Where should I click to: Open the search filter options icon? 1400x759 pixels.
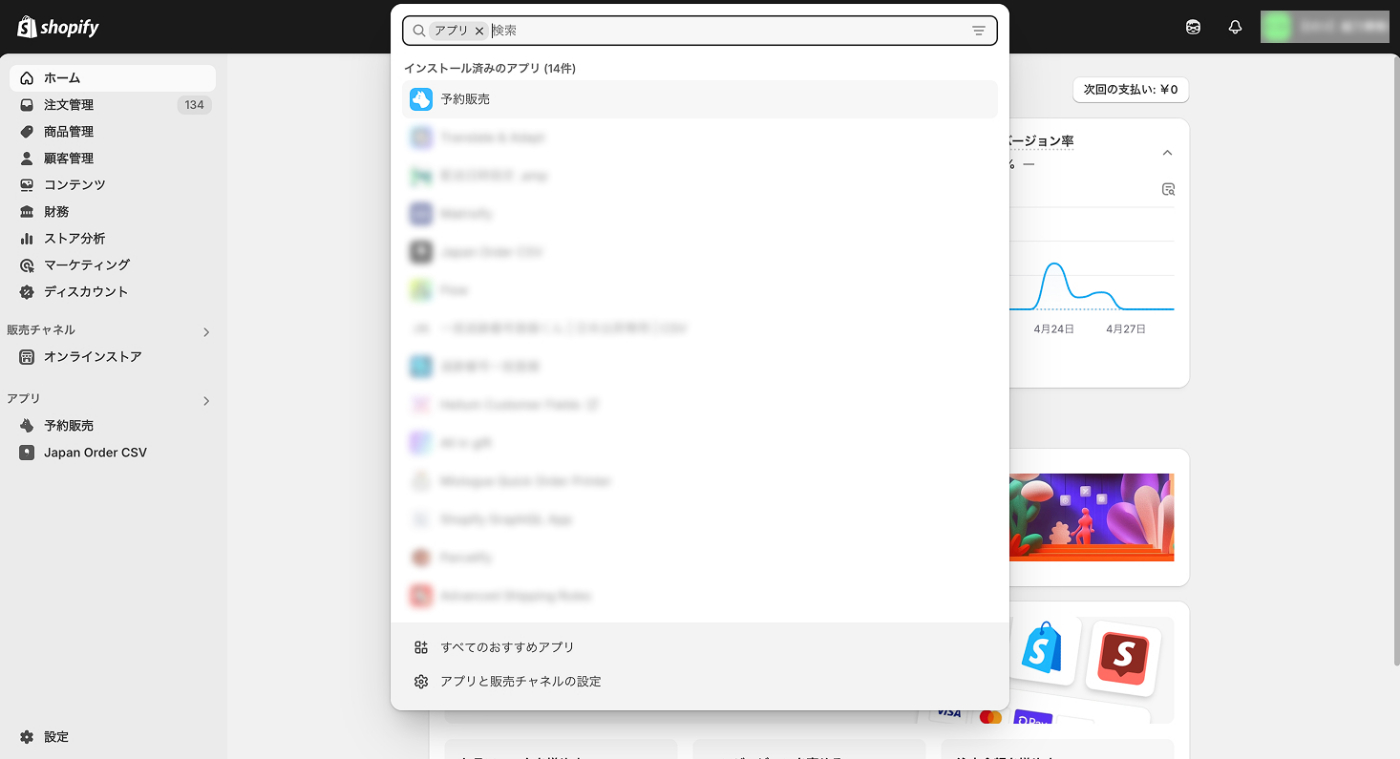pyautogui.click(x=979, y=31)
